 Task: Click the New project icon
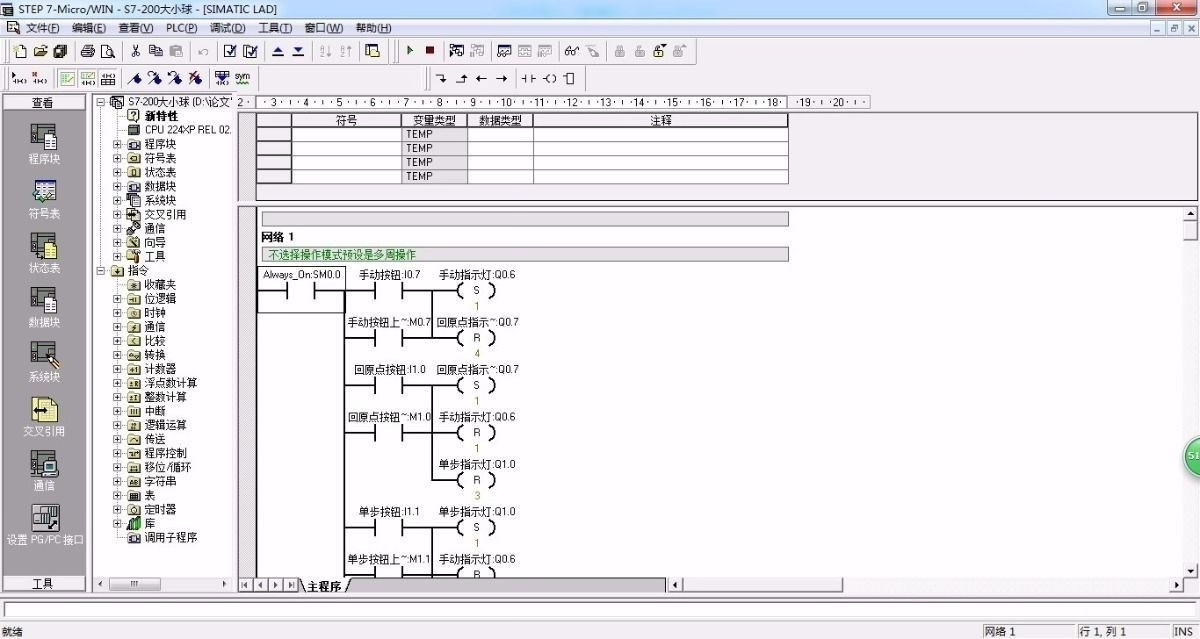coord(20,51)
